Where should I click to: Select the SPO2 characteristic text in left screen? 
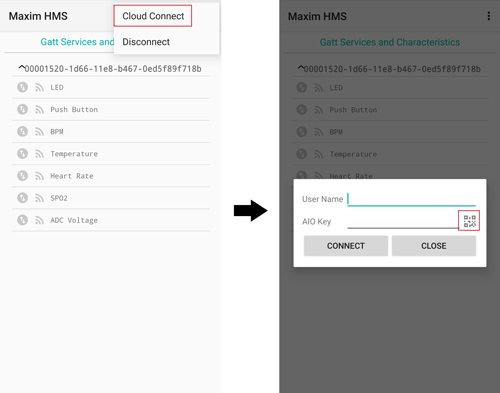click(59, 198)
